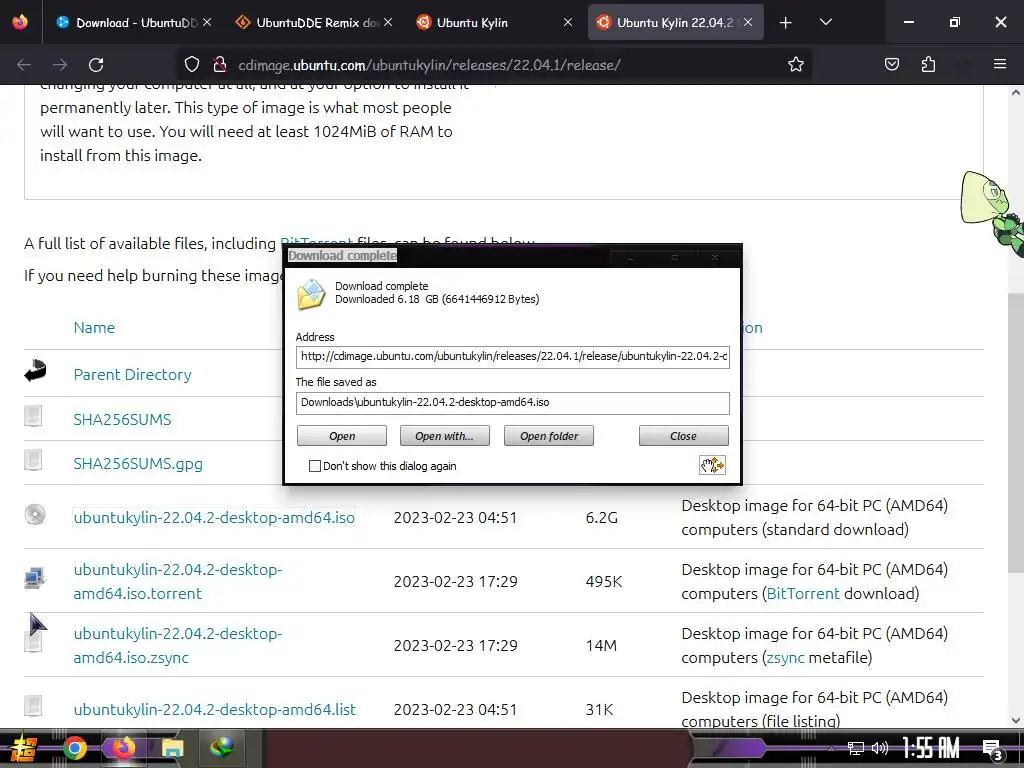Go back to previous page
This screenshot has width=1024, height=768.
[24, 65]
